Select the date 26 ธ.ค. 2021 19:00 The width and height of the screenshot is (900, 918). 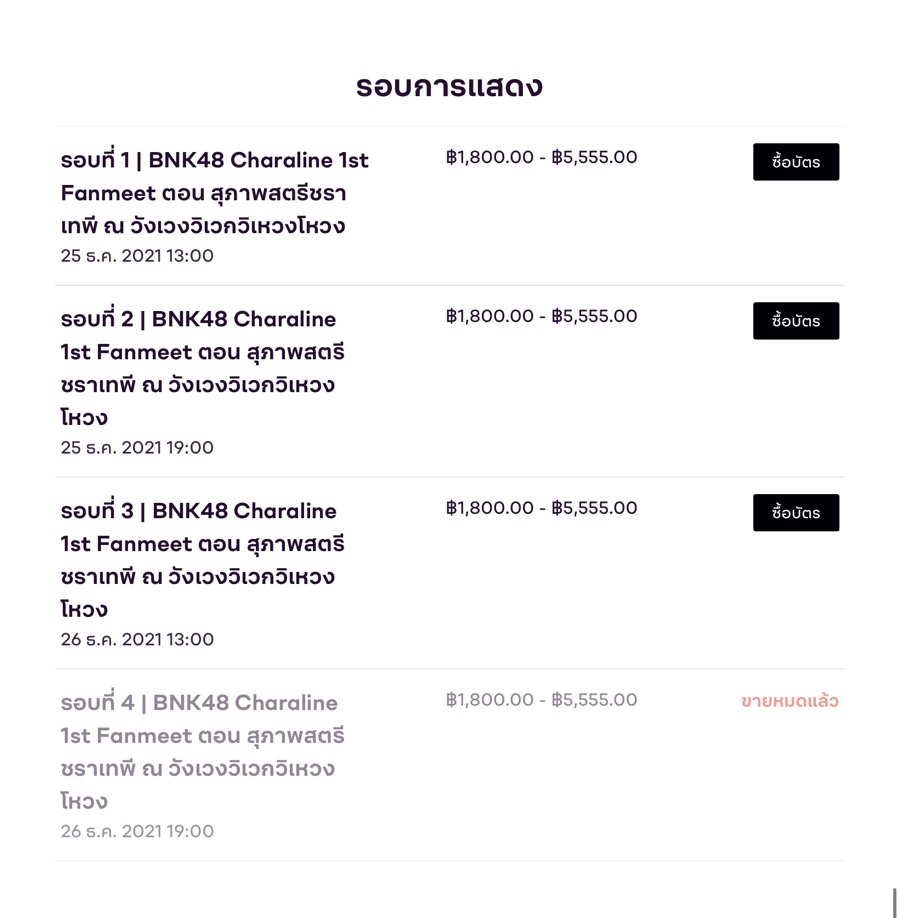137,831
